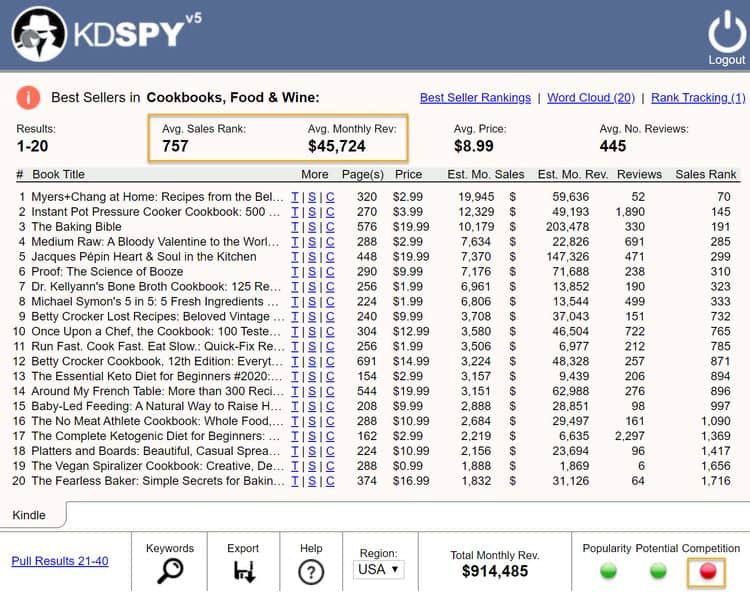The image size is (750, 592).
Task: Sort by Sales Rank column header
Action: (706, 174)
